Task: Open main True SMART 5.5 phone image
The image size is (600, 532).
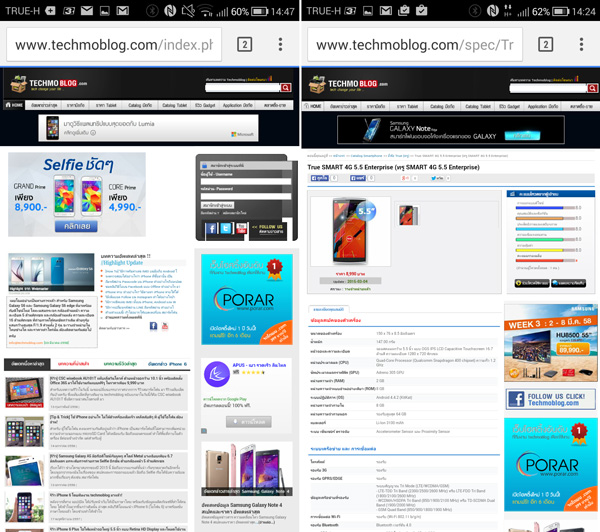Action: [x=350, y=232]
